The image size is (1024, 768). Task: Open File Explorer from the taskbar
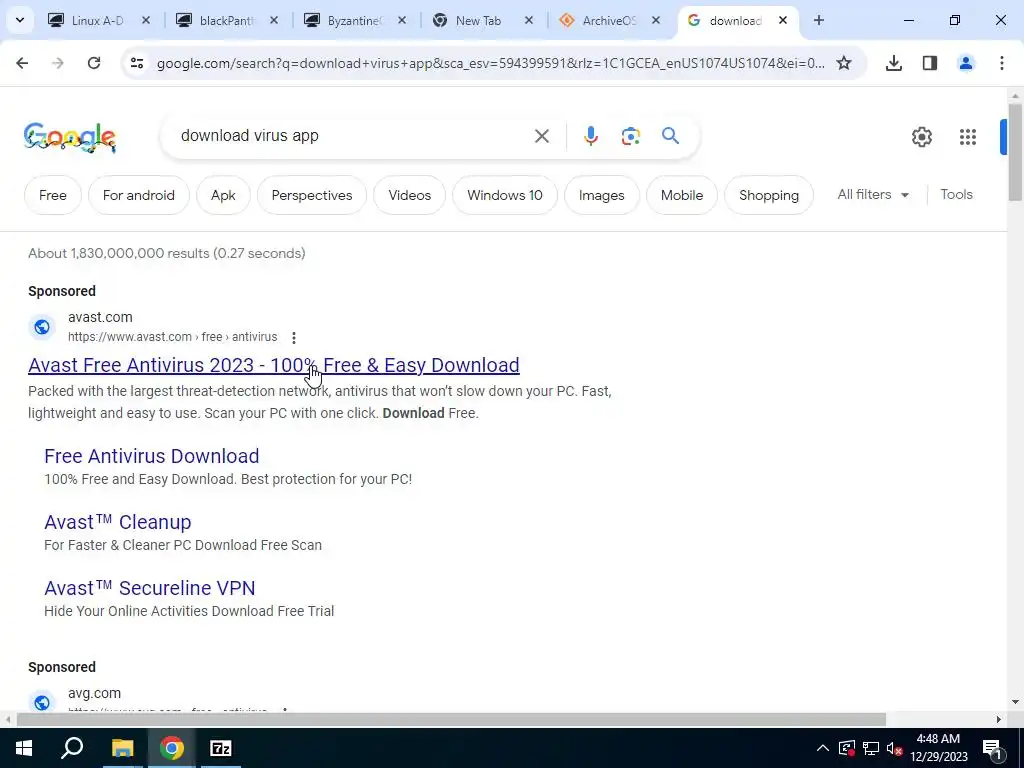click(122, 748)
